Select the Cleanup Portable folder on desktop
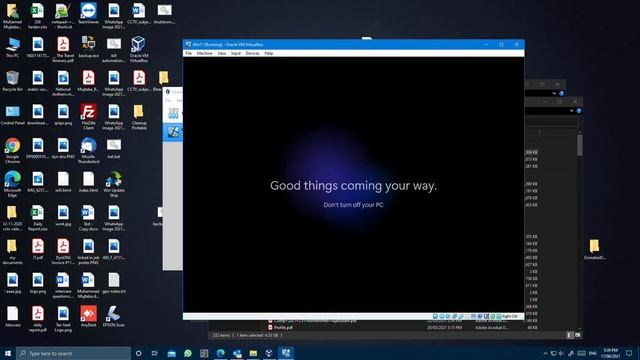Viewport: 640px width, 360px height. click(x=139, y=117)
